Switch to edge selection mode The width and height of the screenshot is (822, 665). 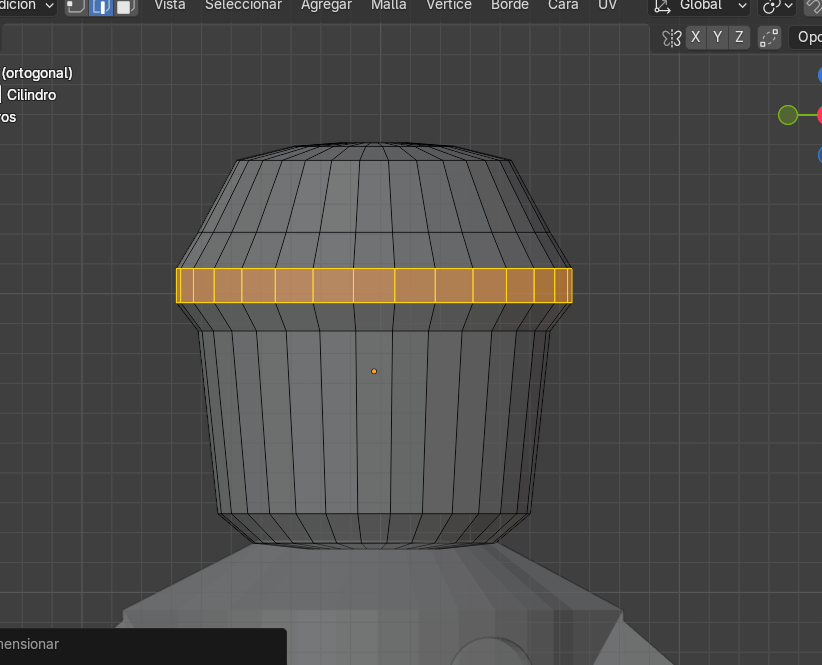pyautogui.click(x=100, y=6)
